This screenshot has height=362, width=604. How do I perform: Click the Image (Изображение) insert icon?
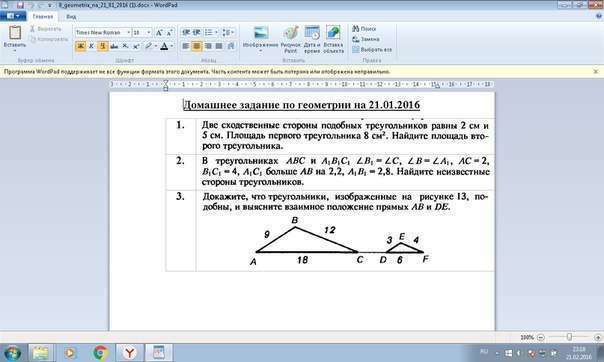(x=260, y=39)
